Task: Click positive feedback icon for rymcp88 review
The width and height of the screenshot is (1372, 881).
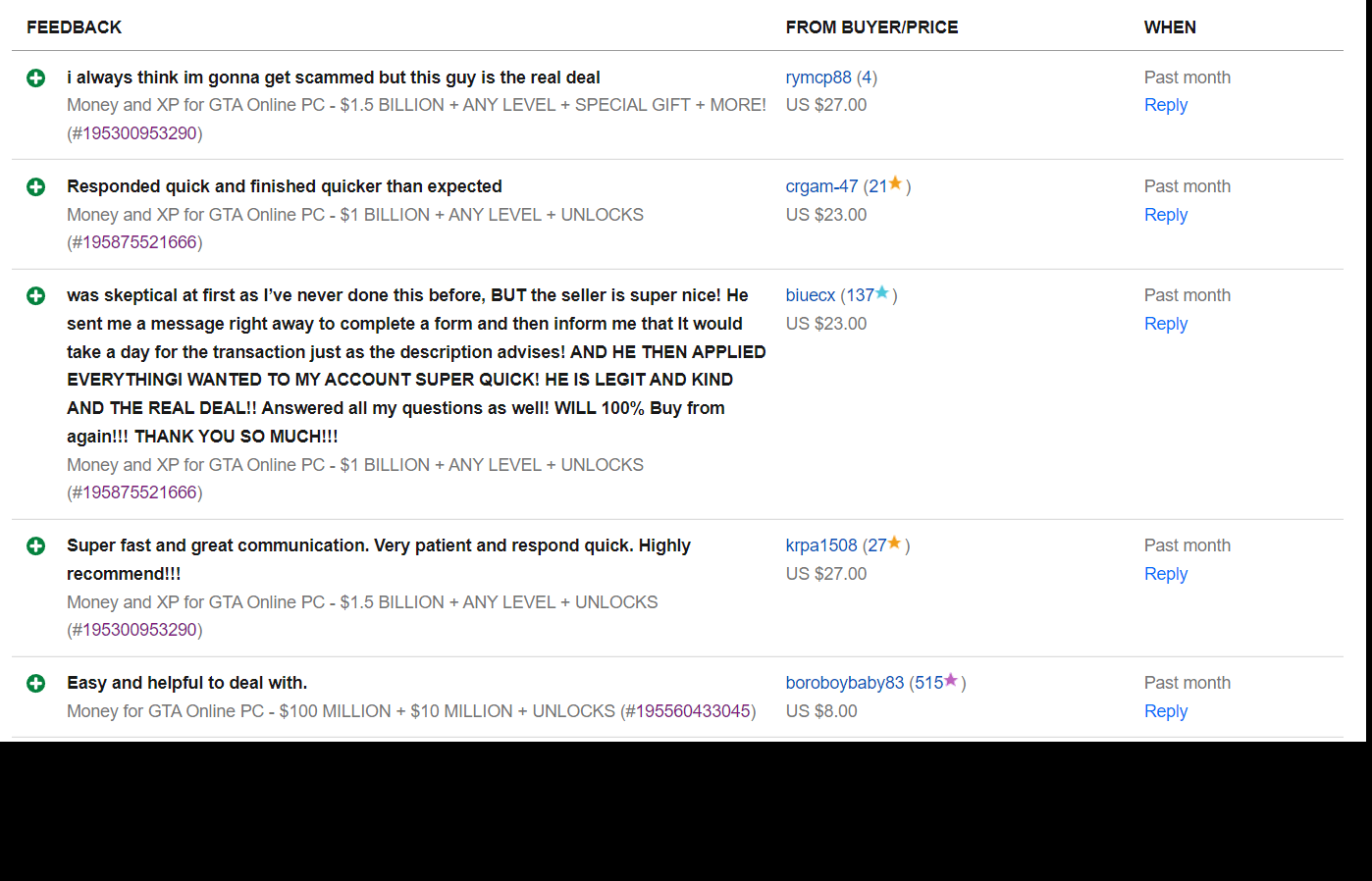Action: 36,78
